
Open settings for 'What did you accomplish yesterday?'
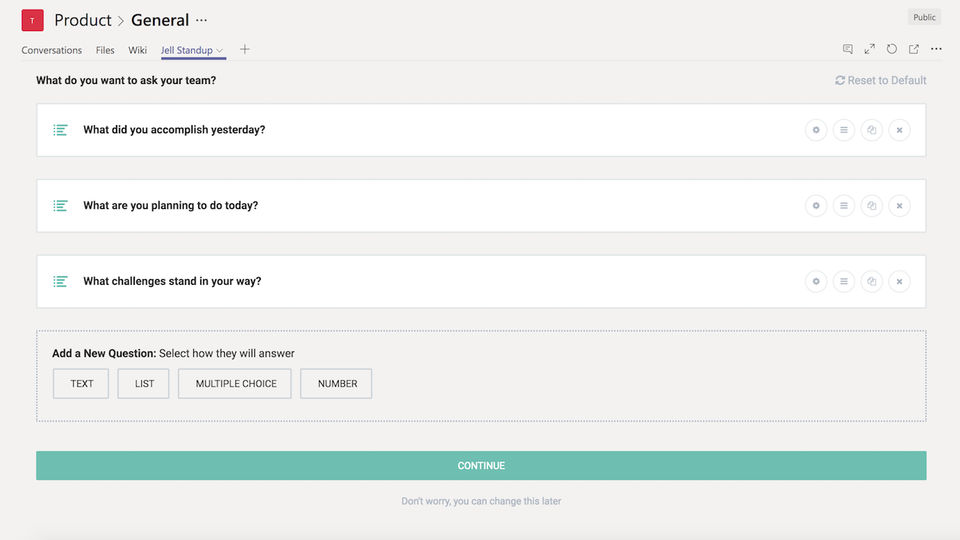(816, 130)
